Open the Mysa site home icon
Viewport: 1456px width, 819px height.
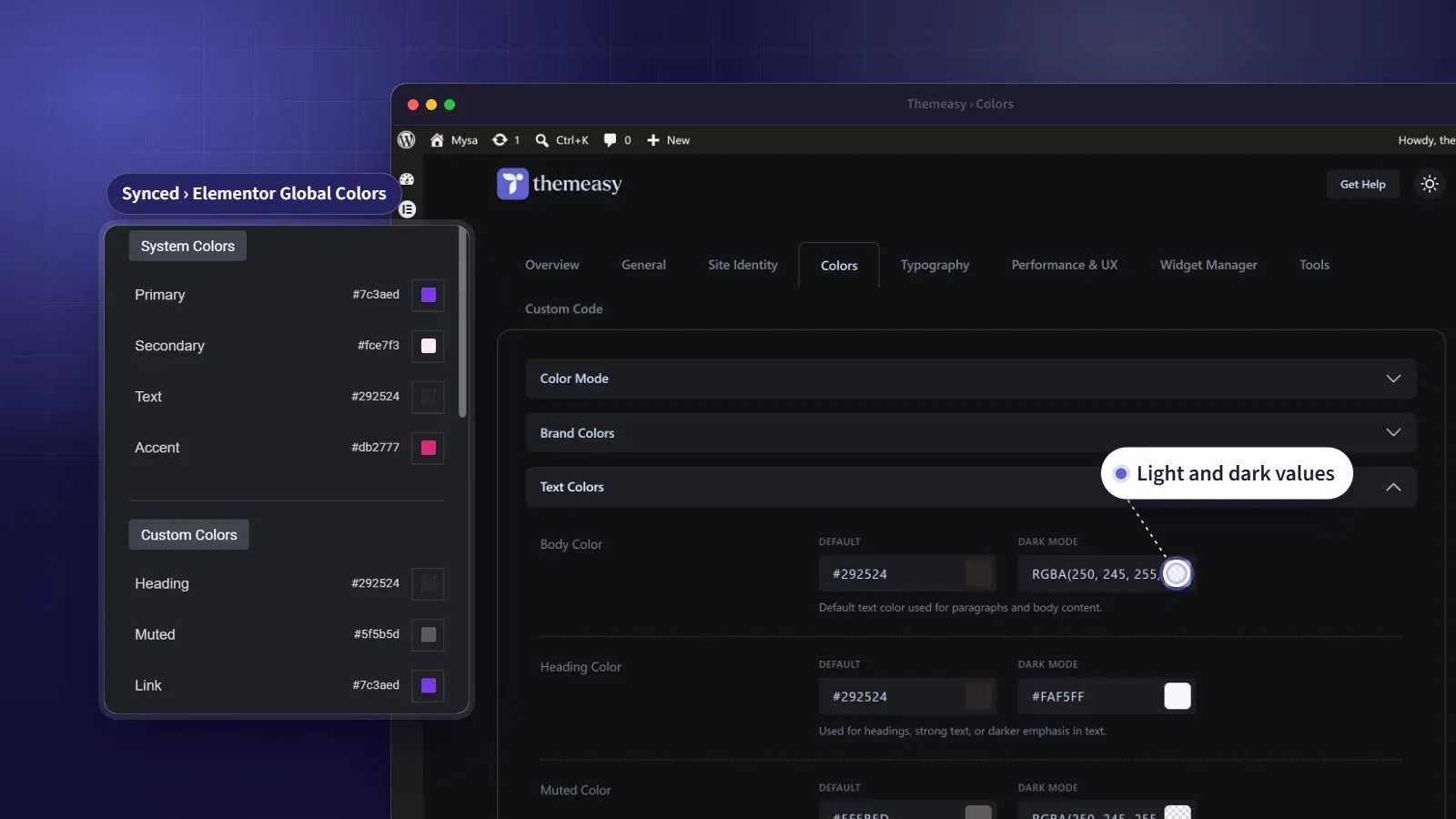(437, 140)
